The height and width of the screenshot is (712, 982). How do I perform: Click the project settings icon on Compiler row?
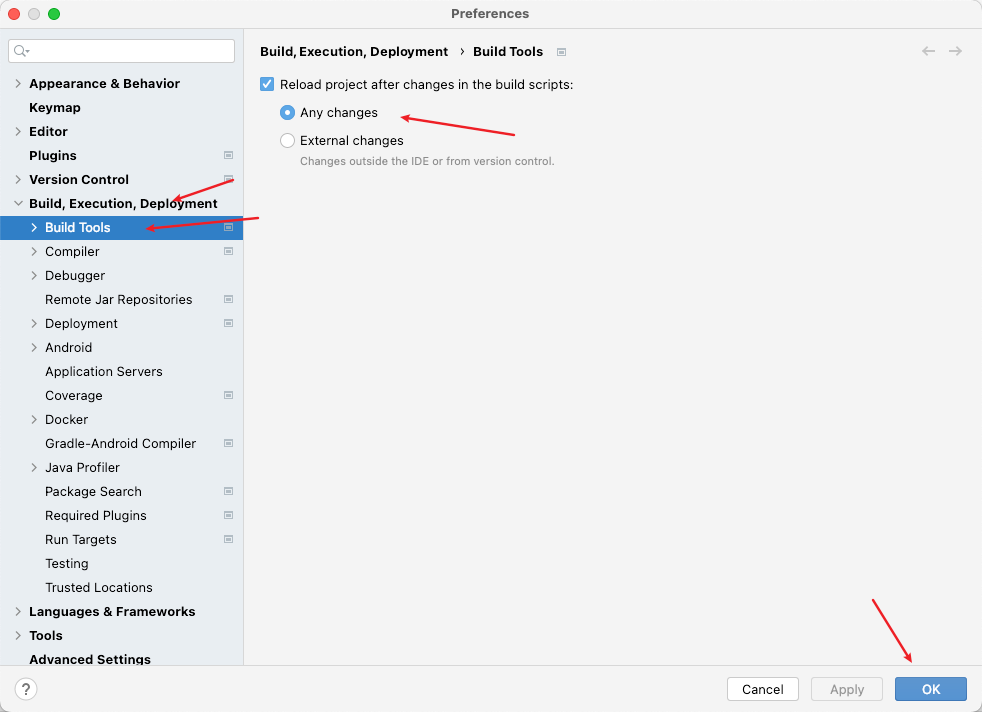[x=229, y=251]
